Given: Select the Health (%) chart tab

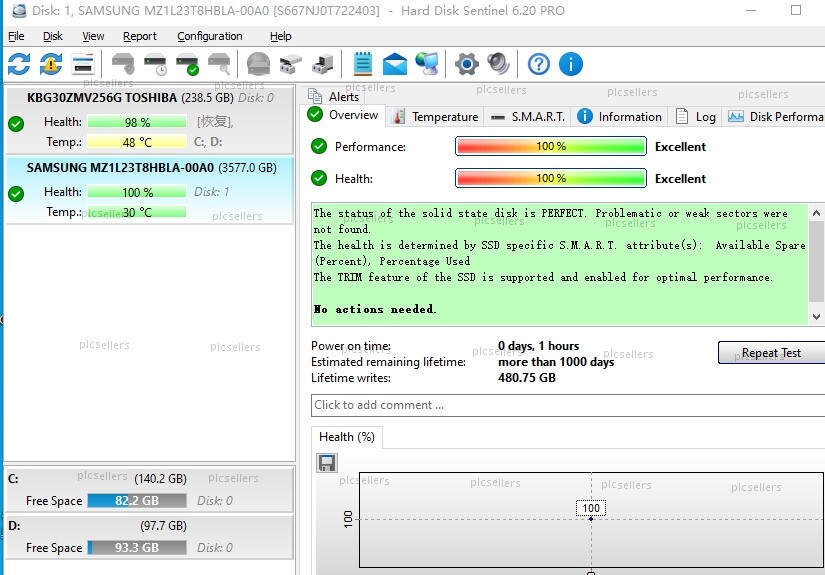Looking at the screenshot, I should pyautogui.click(x=347, y=437).
